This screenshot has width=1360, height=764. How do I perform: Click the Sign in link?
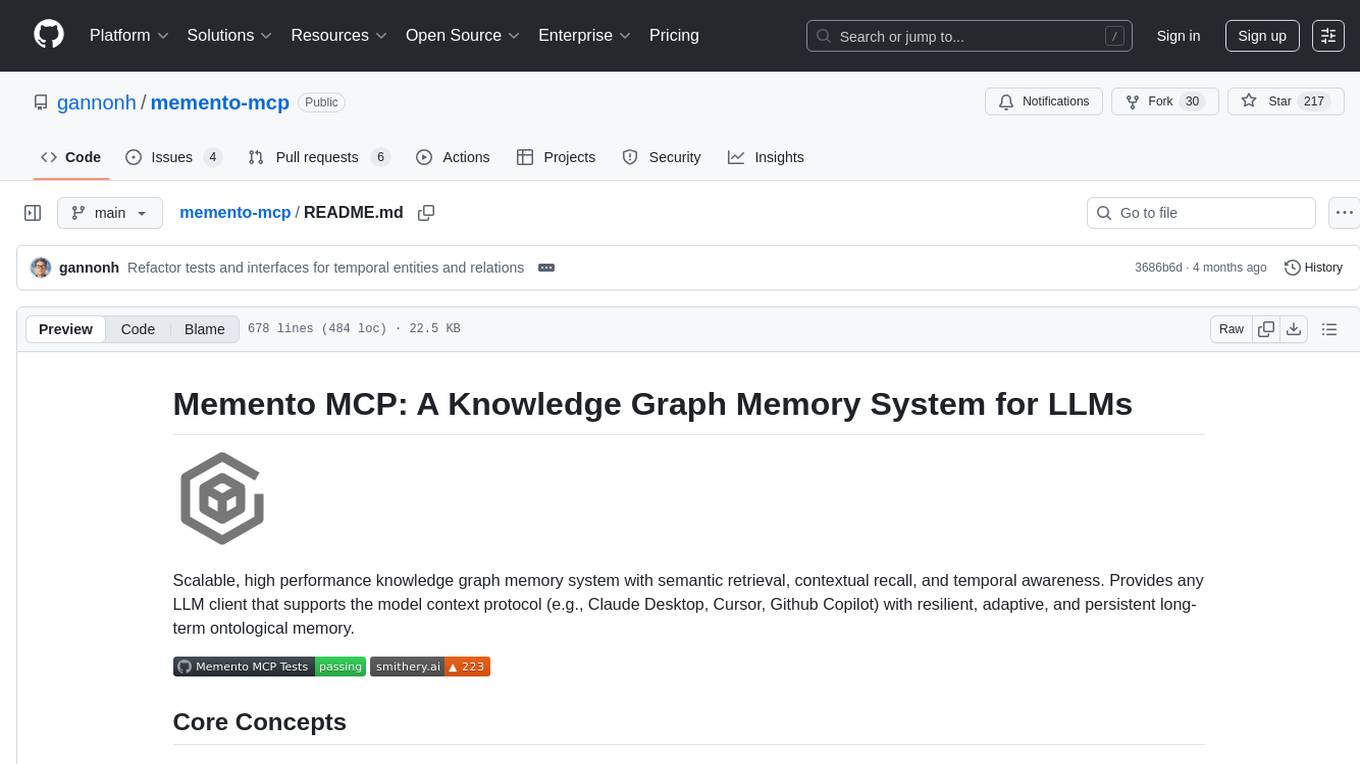pyautogui.click(x=1178, y=36)
